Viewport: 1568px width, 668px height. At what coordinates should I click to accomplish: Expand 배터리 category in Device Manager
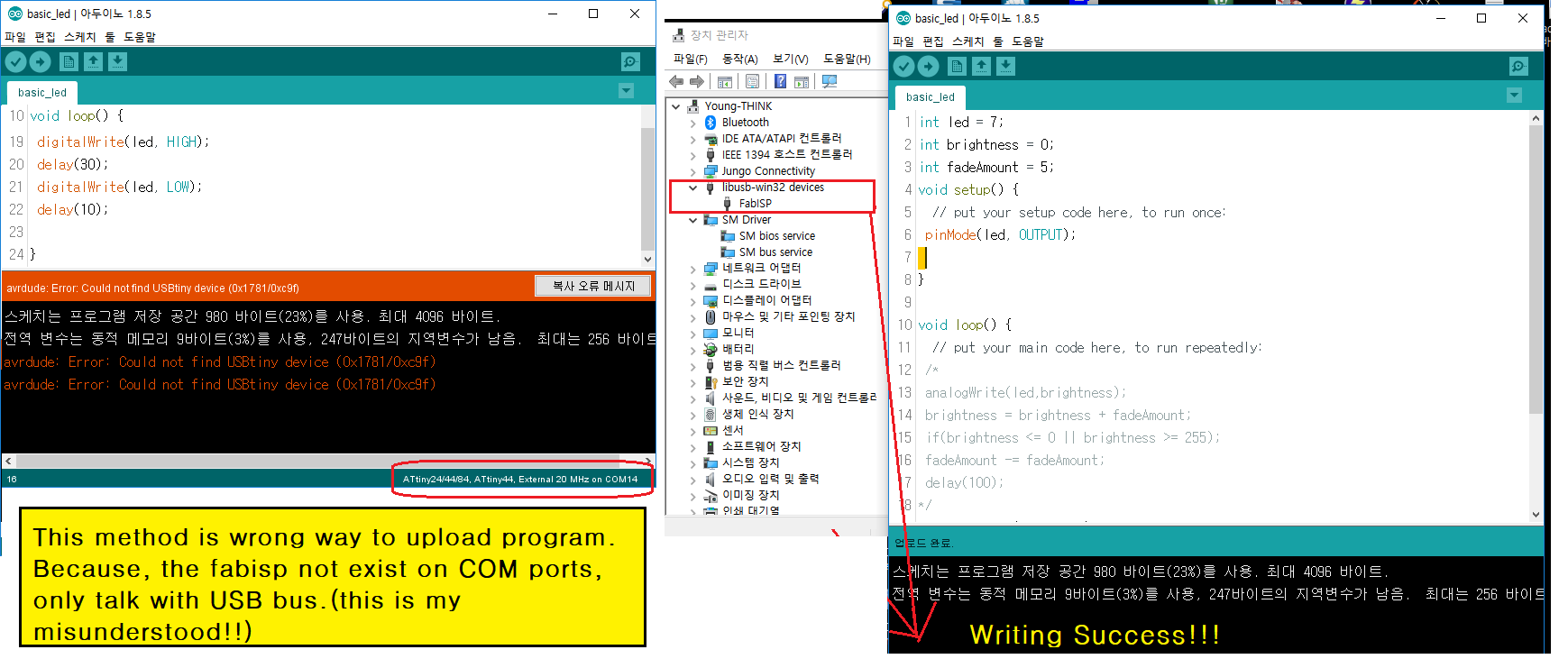(x=692, y=349)
